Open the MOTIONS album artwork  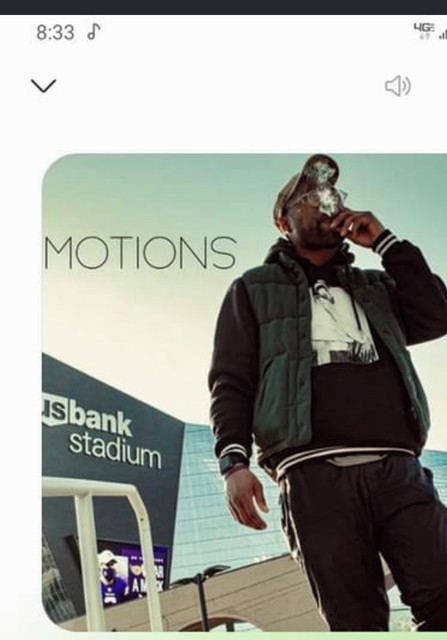click(x=244, y=392)
